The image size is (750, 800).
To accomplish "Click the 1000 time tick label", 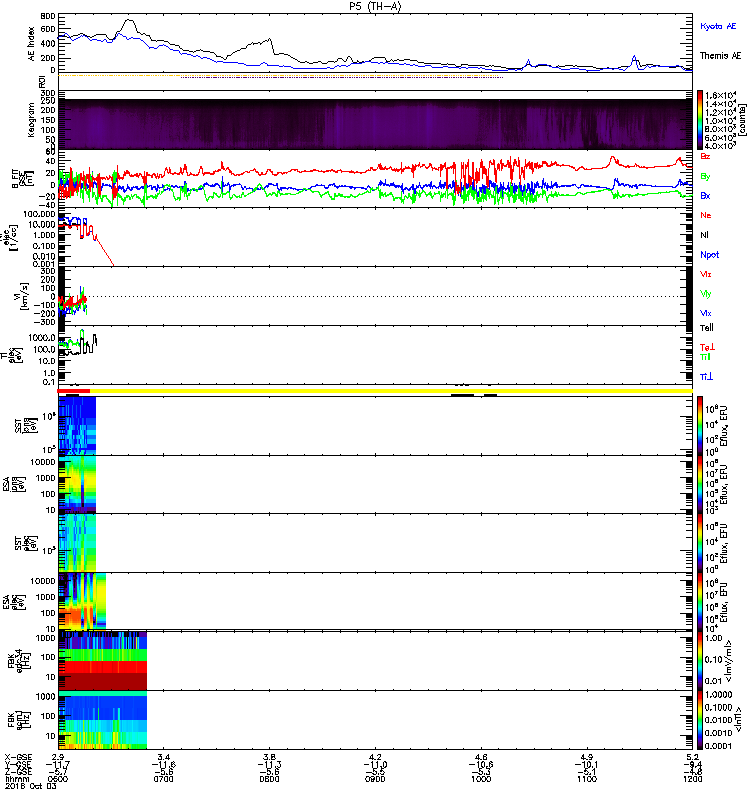I will pos(481,779).
